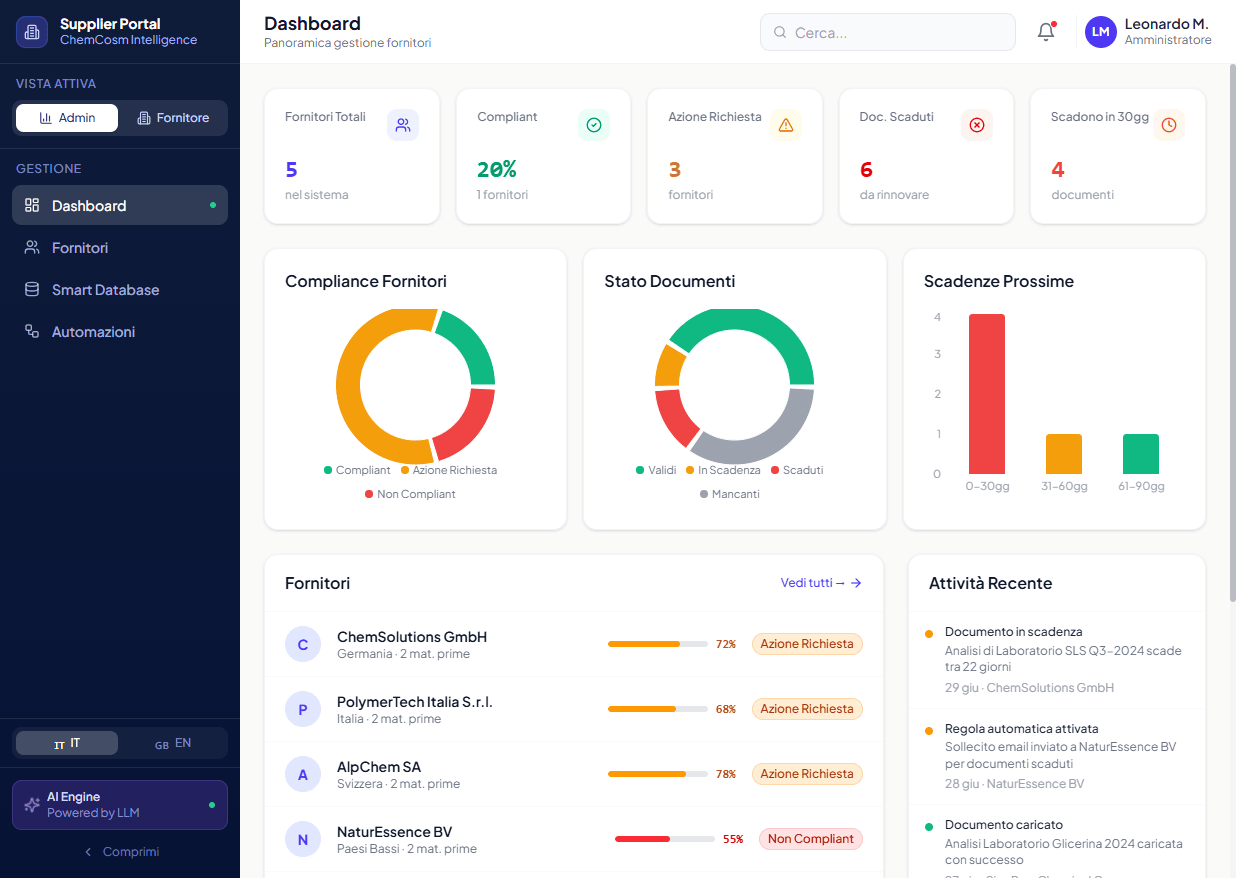
Task: Open the Dashboard menu item
Action: click(120, 205)
